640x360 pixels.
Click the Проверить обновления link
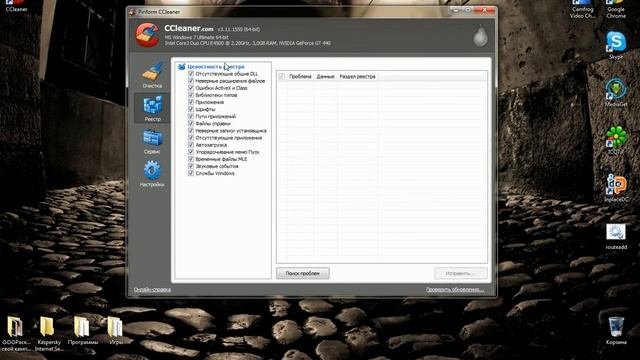point(455,289)
